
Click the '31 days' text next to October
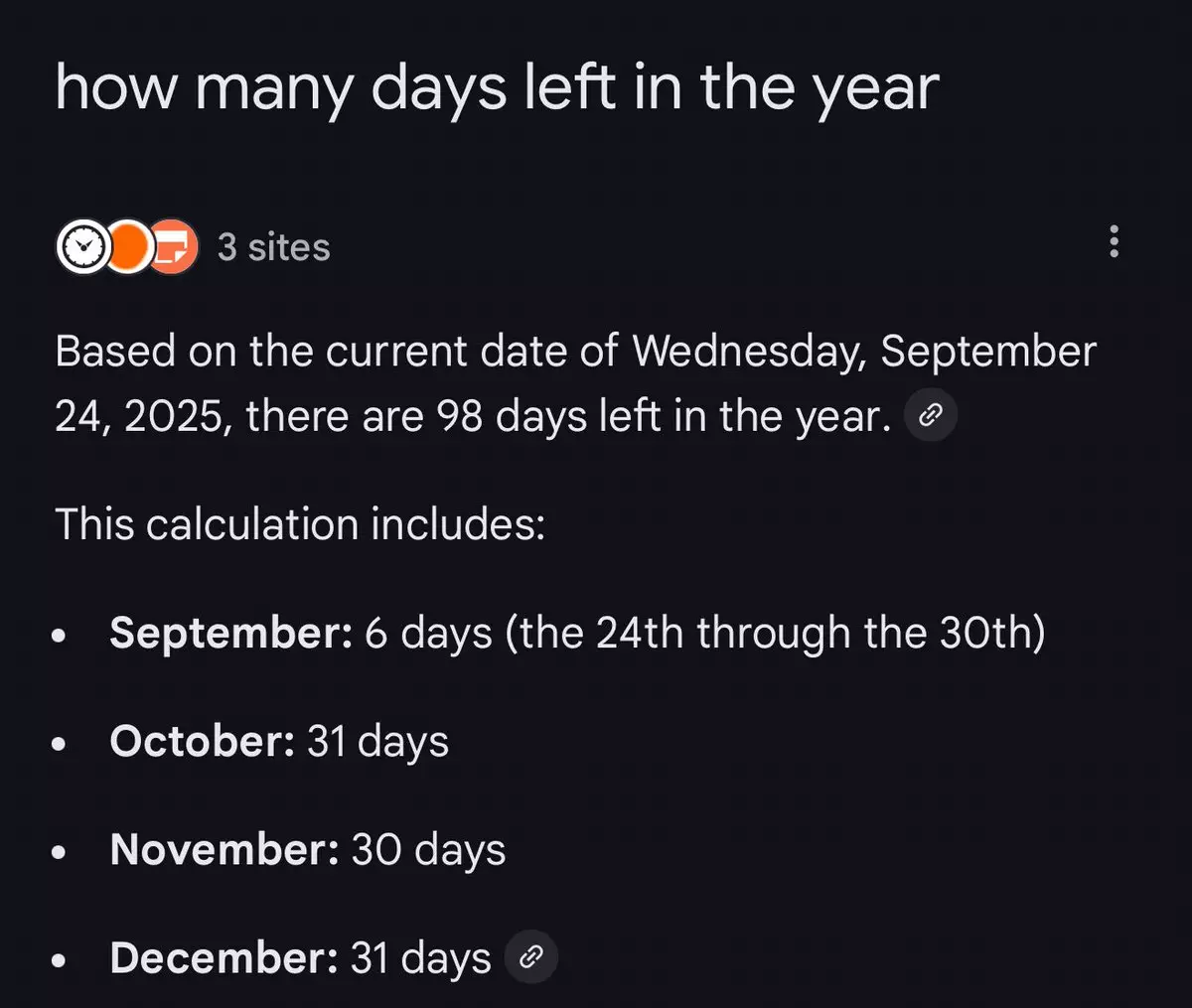[377, 741]
